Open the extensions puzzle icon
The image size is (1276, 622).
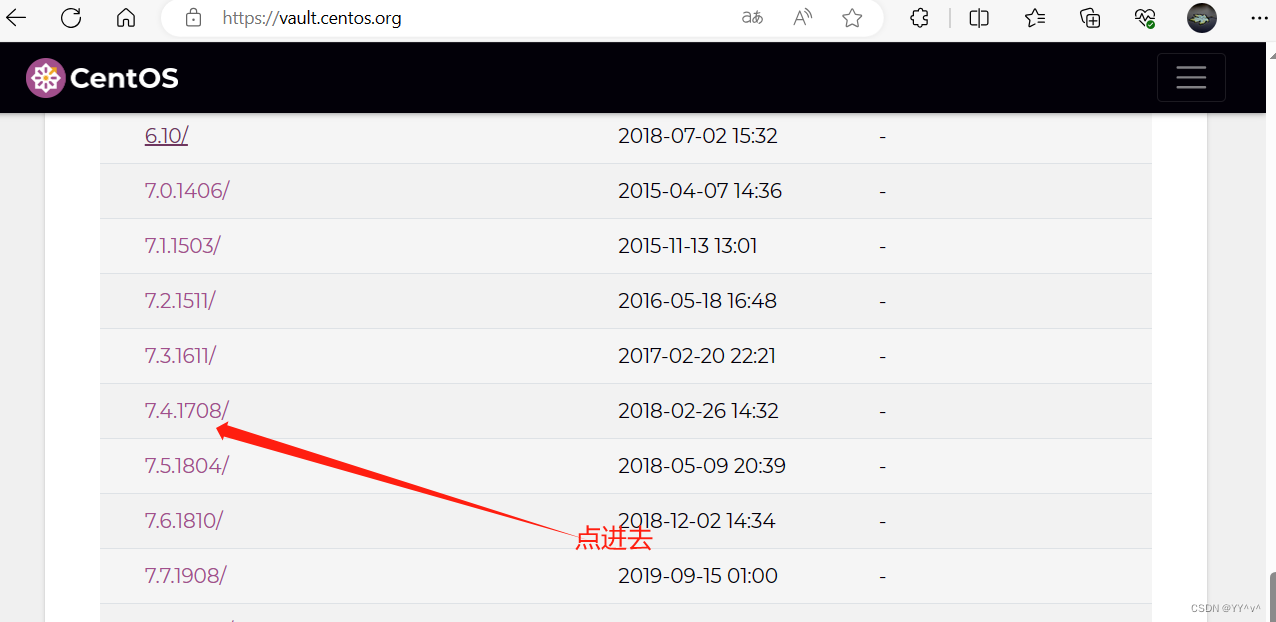point(920,18)
